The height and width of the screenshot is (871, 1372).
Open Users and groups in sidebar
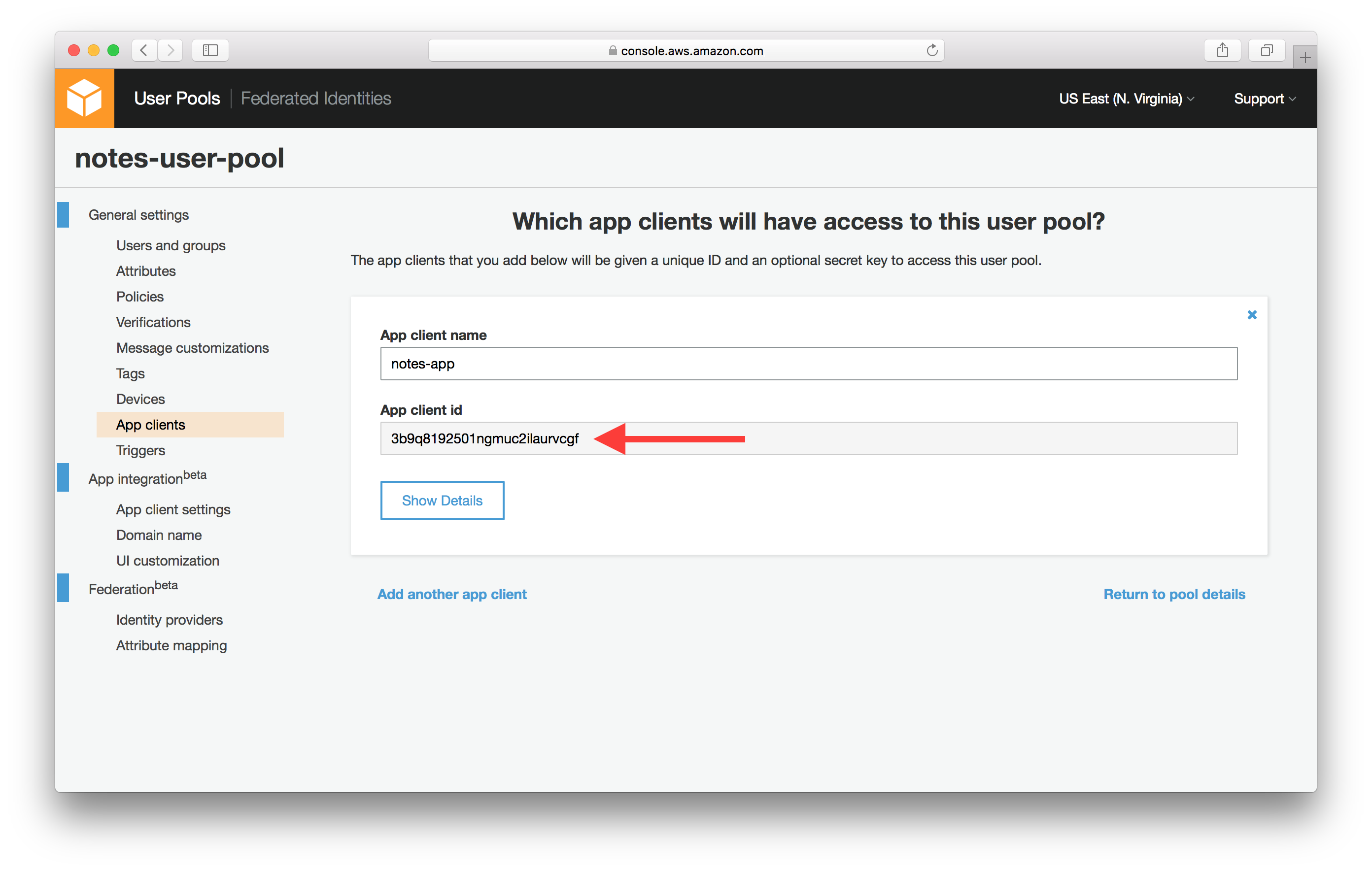click(171, 245)
